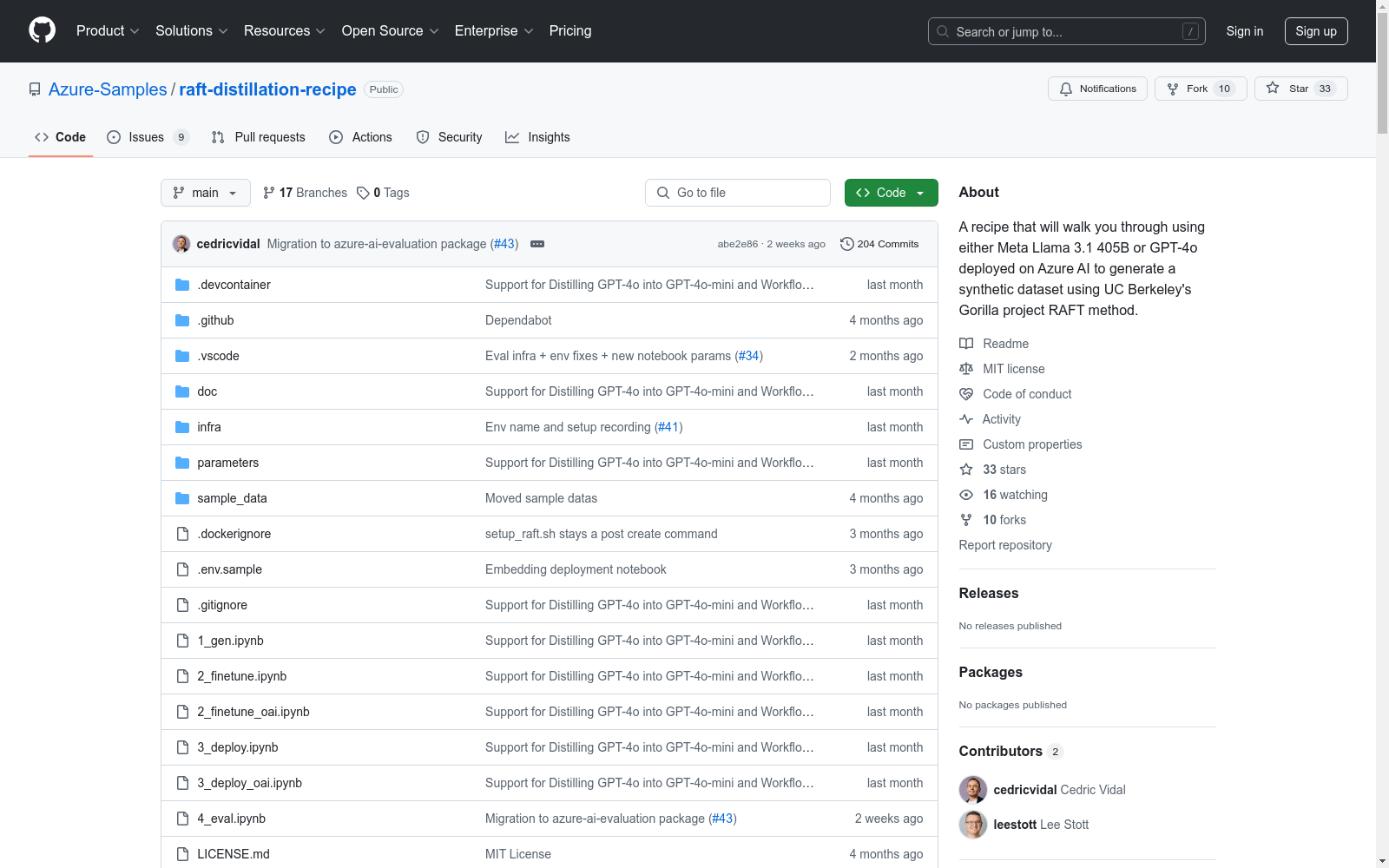
Task: Expand commit message with the ellipsis icon
Action: click(537, 244)
